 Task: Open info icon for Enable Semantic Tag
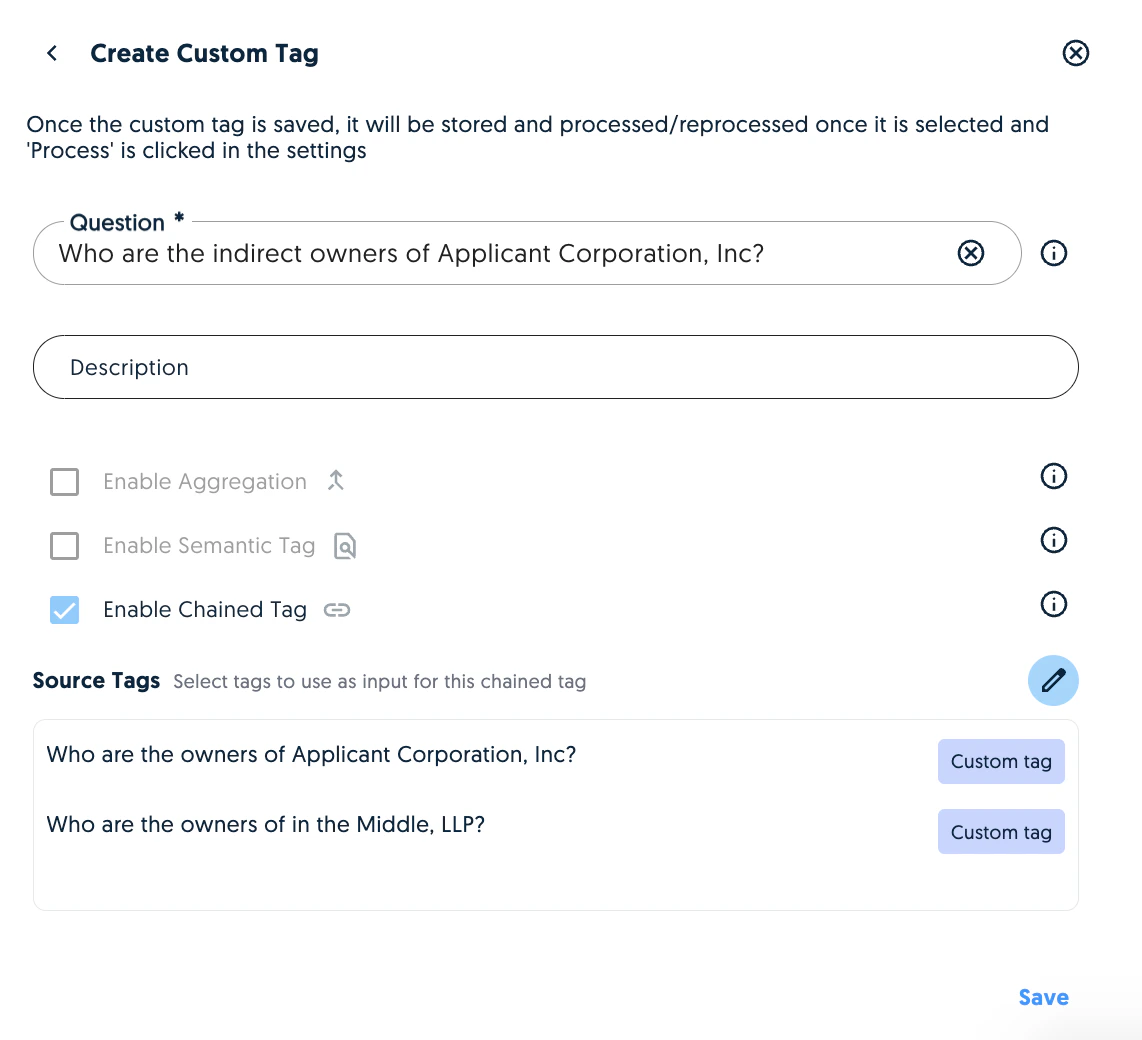click(1053, 540)
